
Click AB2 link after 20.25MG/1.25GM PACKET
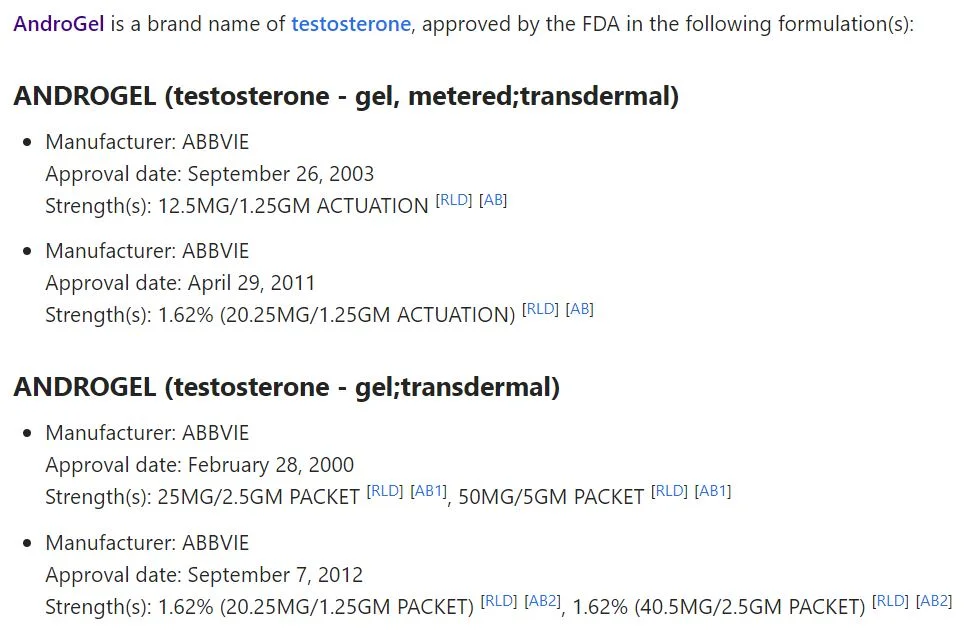tap(543, 601)
